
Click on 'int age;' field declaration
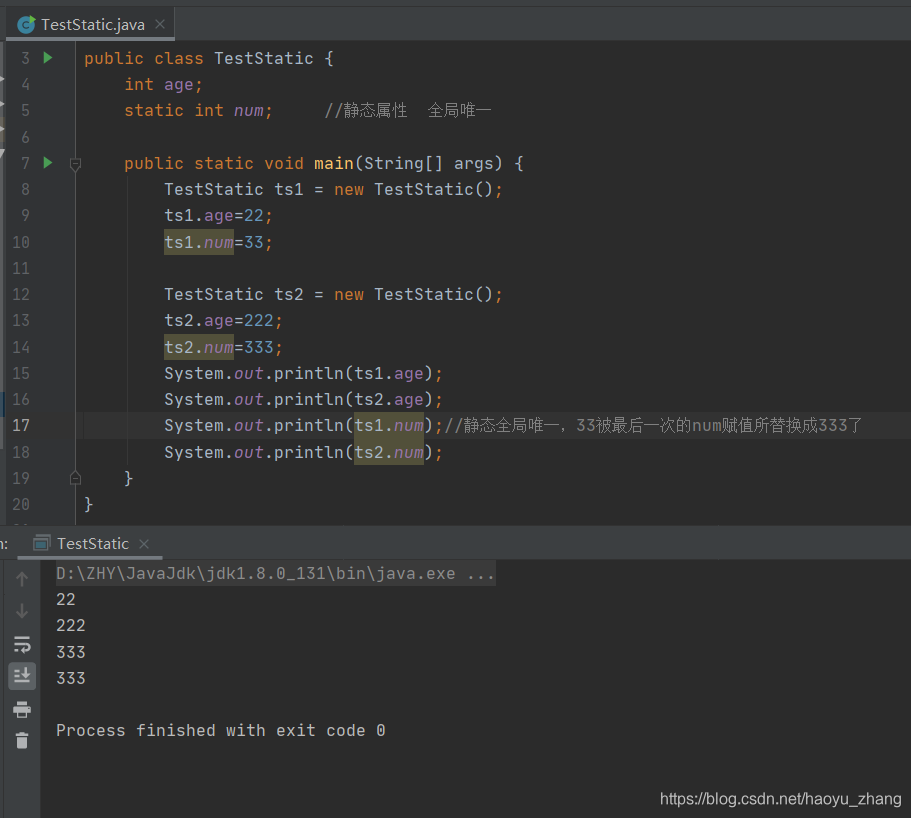tap(163, 85)
